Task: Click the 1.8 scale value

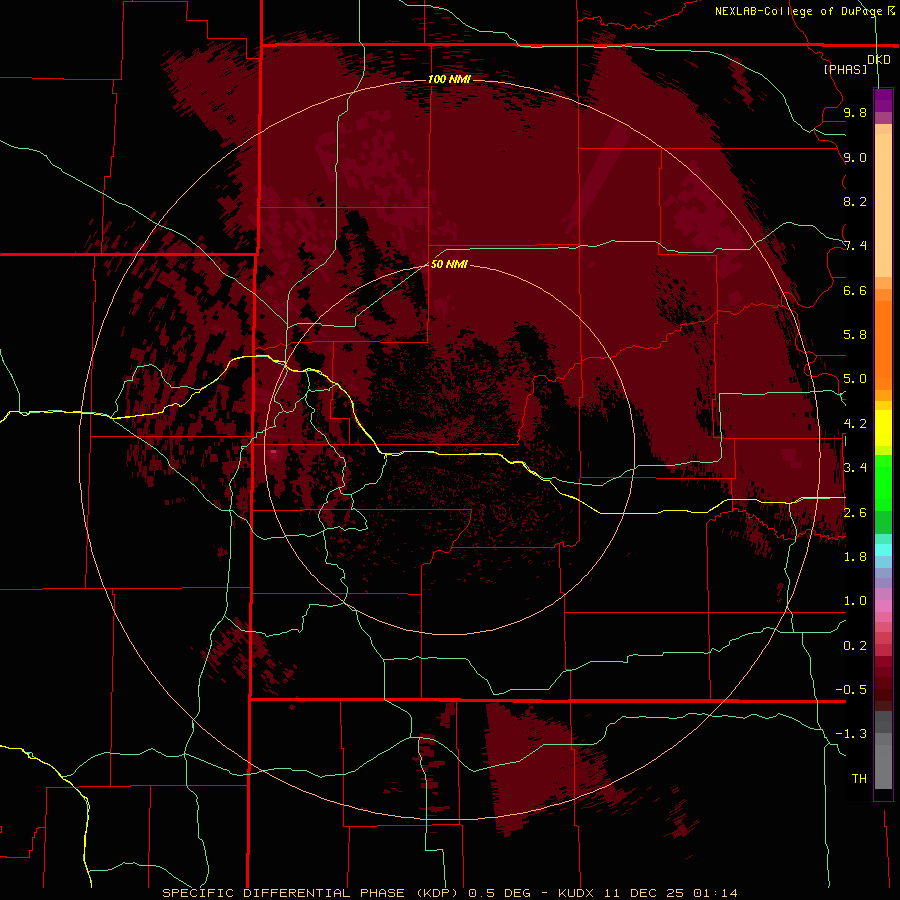Action: tap(855, 557)
